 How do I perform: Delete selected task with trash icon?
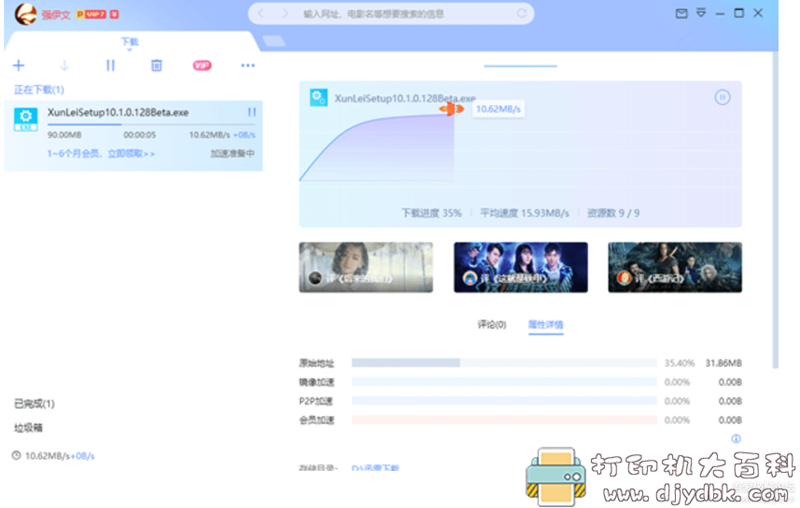coord(156,65)
